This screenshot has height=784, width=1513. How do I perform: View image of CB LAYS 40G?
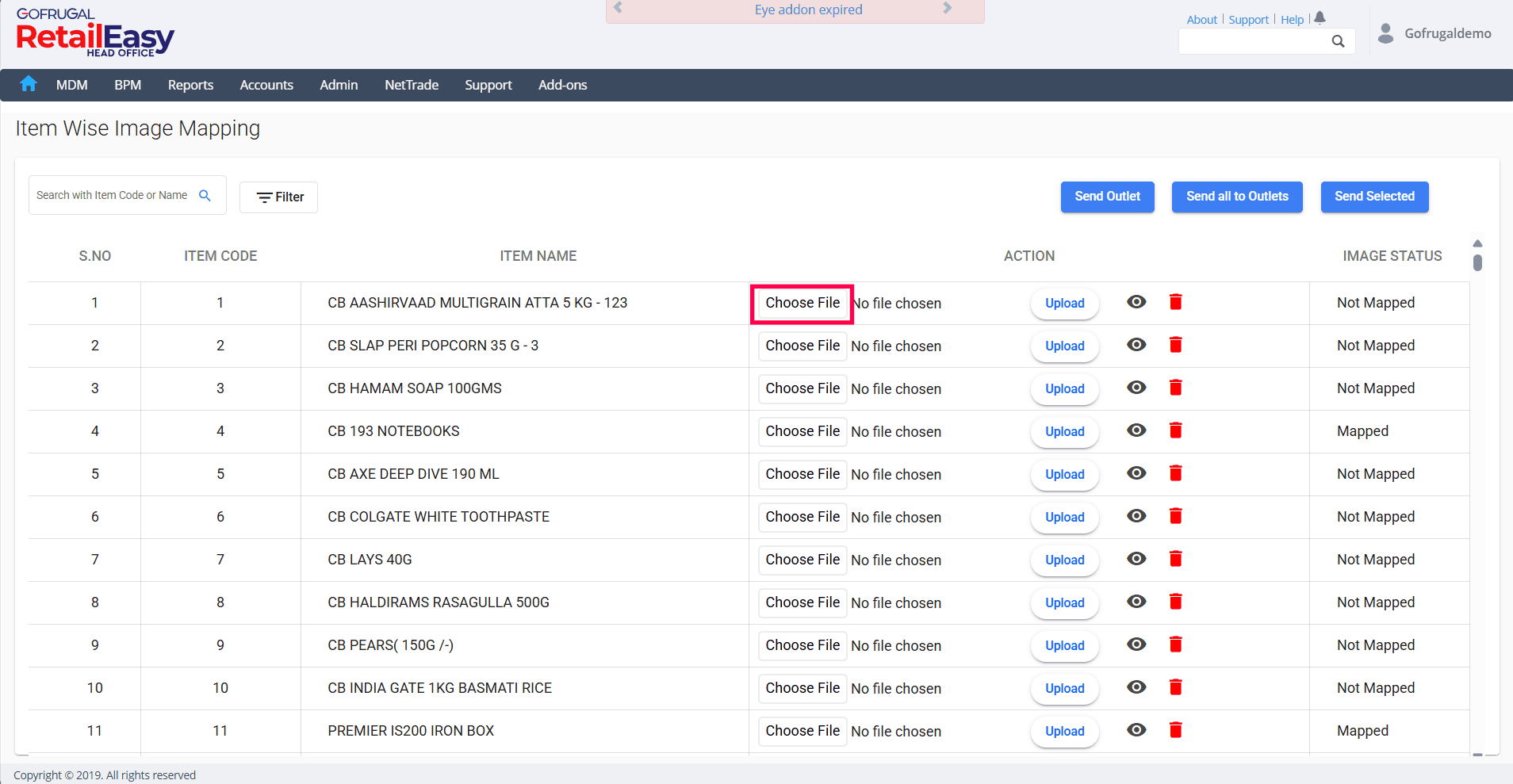(1136, 559)
